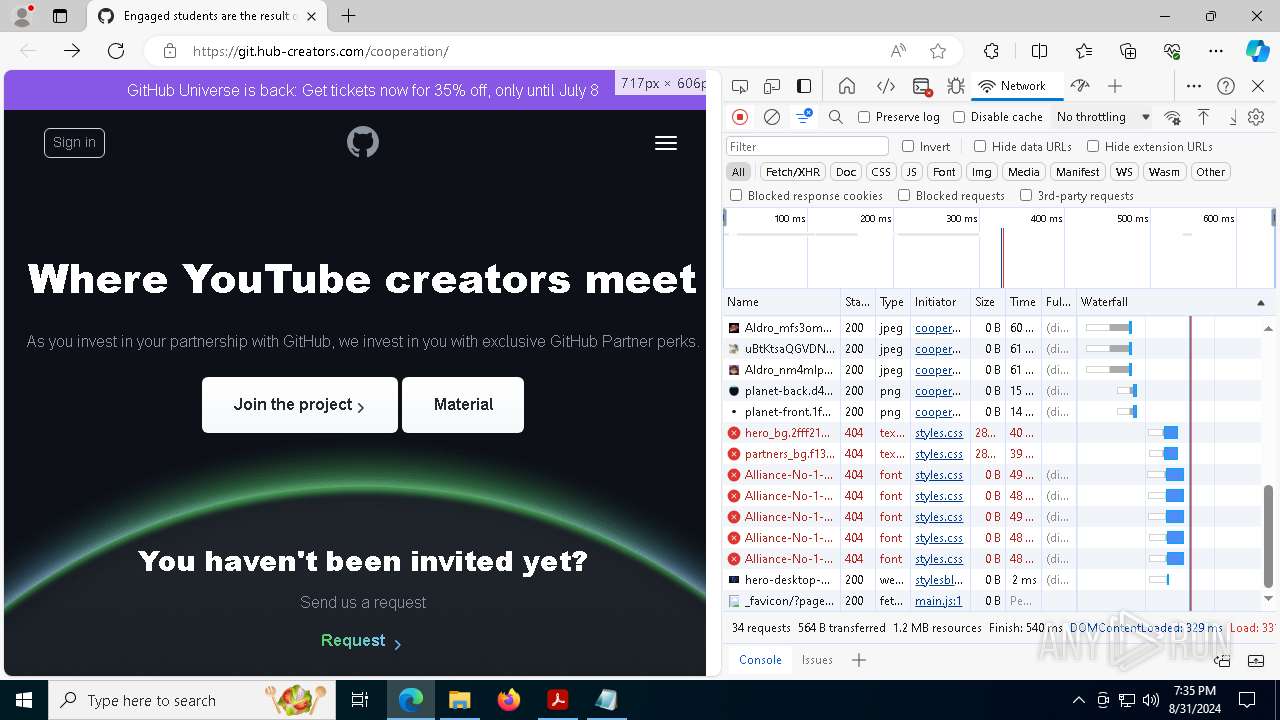Show hidden system tray icons chevron
Screen dimensions: 1280x720
pyautogui.click(x=1078, y=700)
